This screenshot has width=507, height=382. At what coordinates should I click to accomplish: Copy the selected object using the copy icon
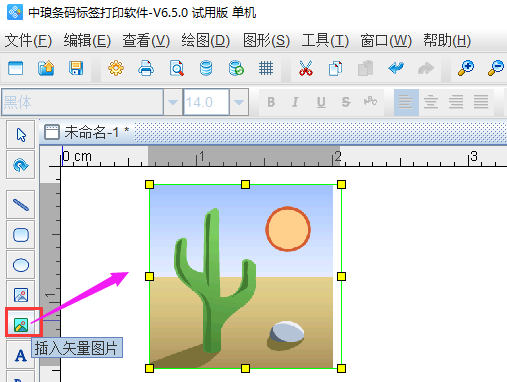pos(335,68)
